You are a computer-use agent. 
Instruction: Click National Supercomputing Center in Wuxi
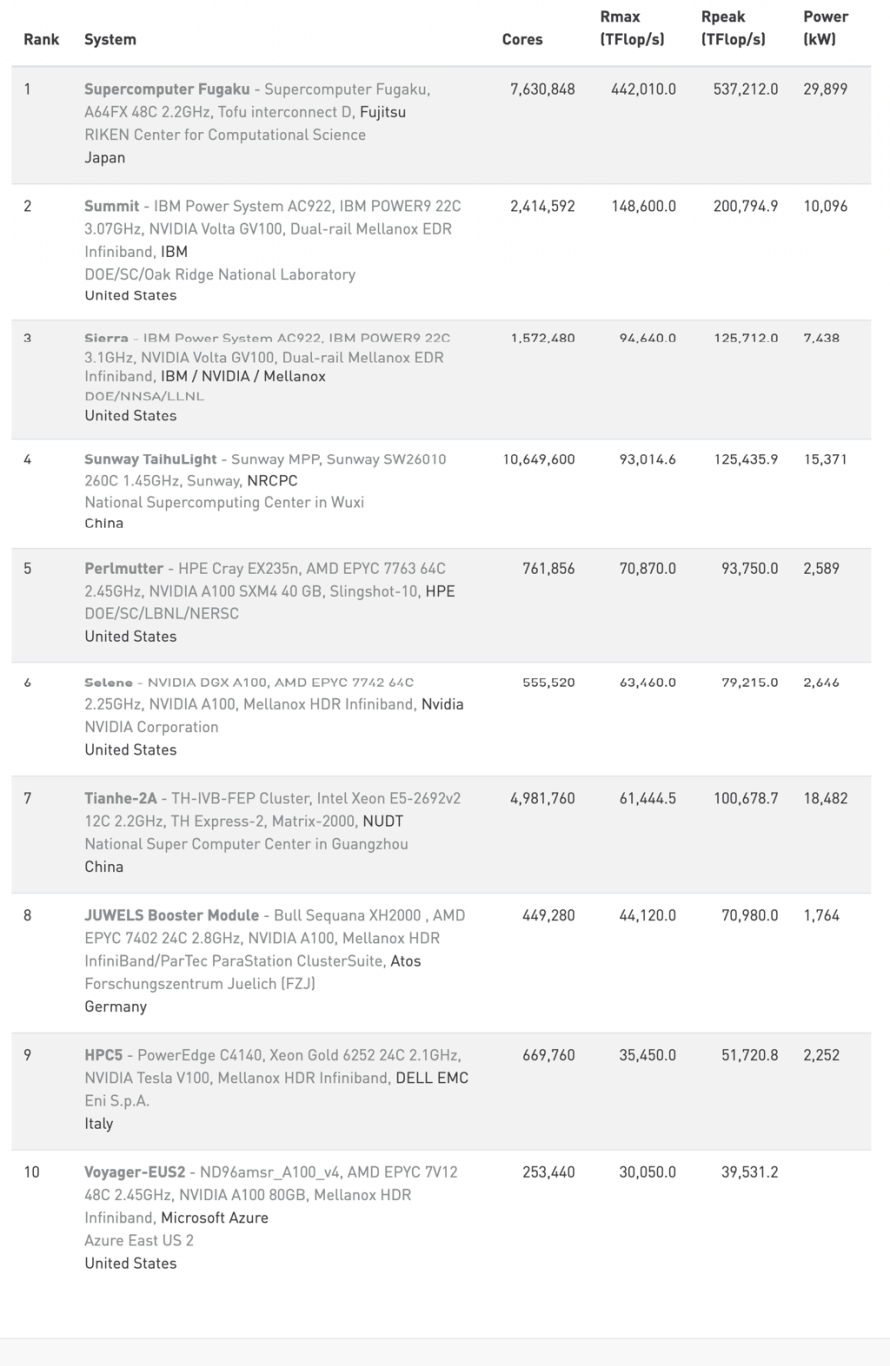(x=224, y=502)
